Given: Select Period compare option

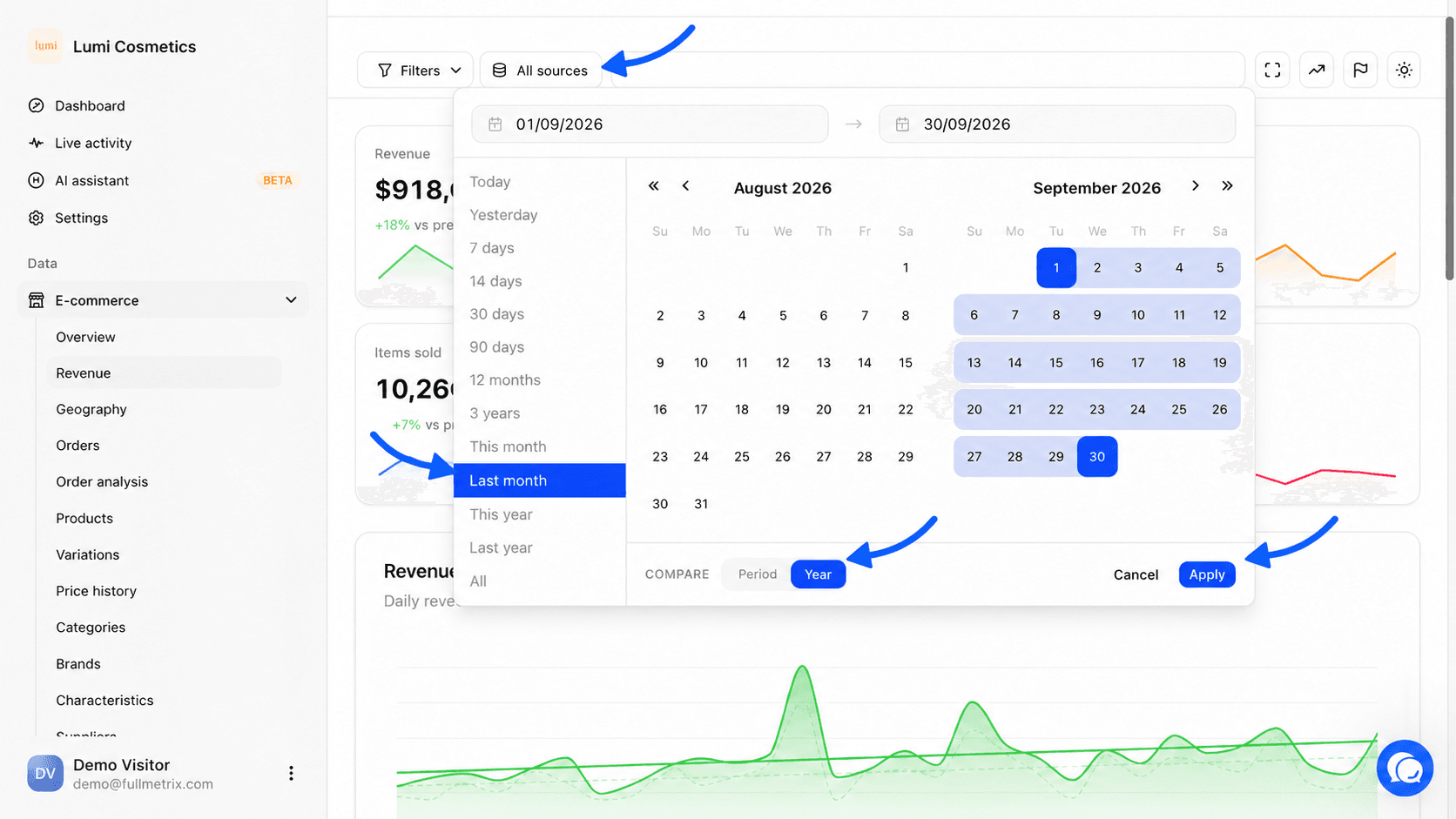Looking at the screenshot, I should pos(757,574).
